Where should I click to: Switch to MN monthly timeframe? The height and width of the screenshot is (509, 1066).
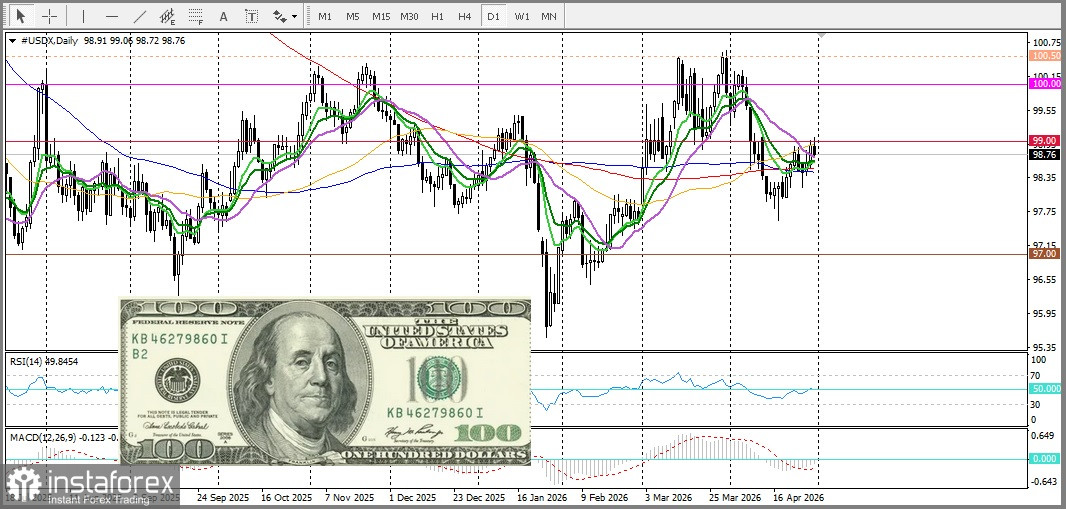click(x=549, y=15)
